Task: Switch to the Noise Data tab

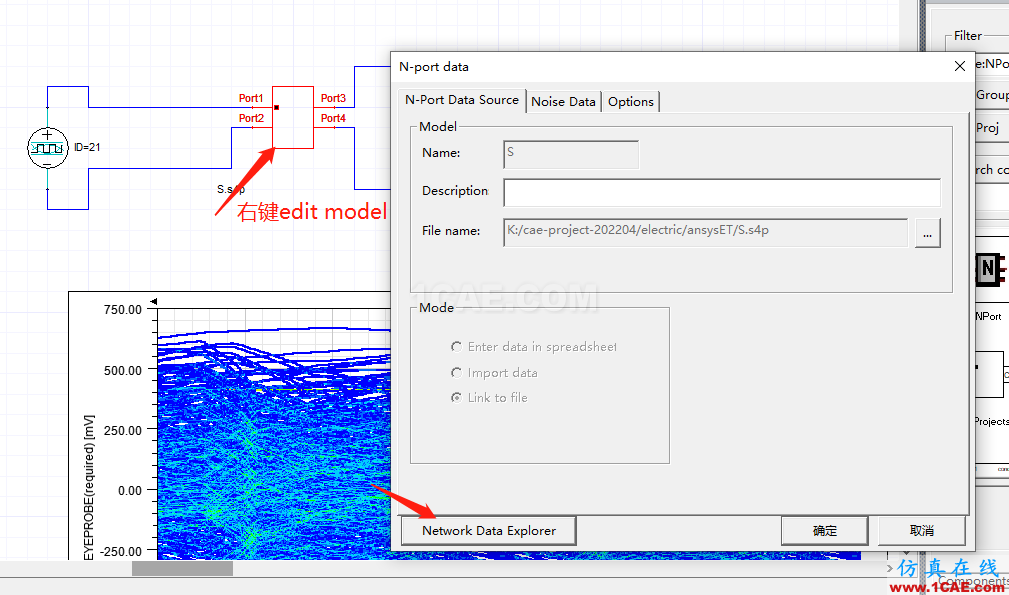Action: [x=563, y=102]
